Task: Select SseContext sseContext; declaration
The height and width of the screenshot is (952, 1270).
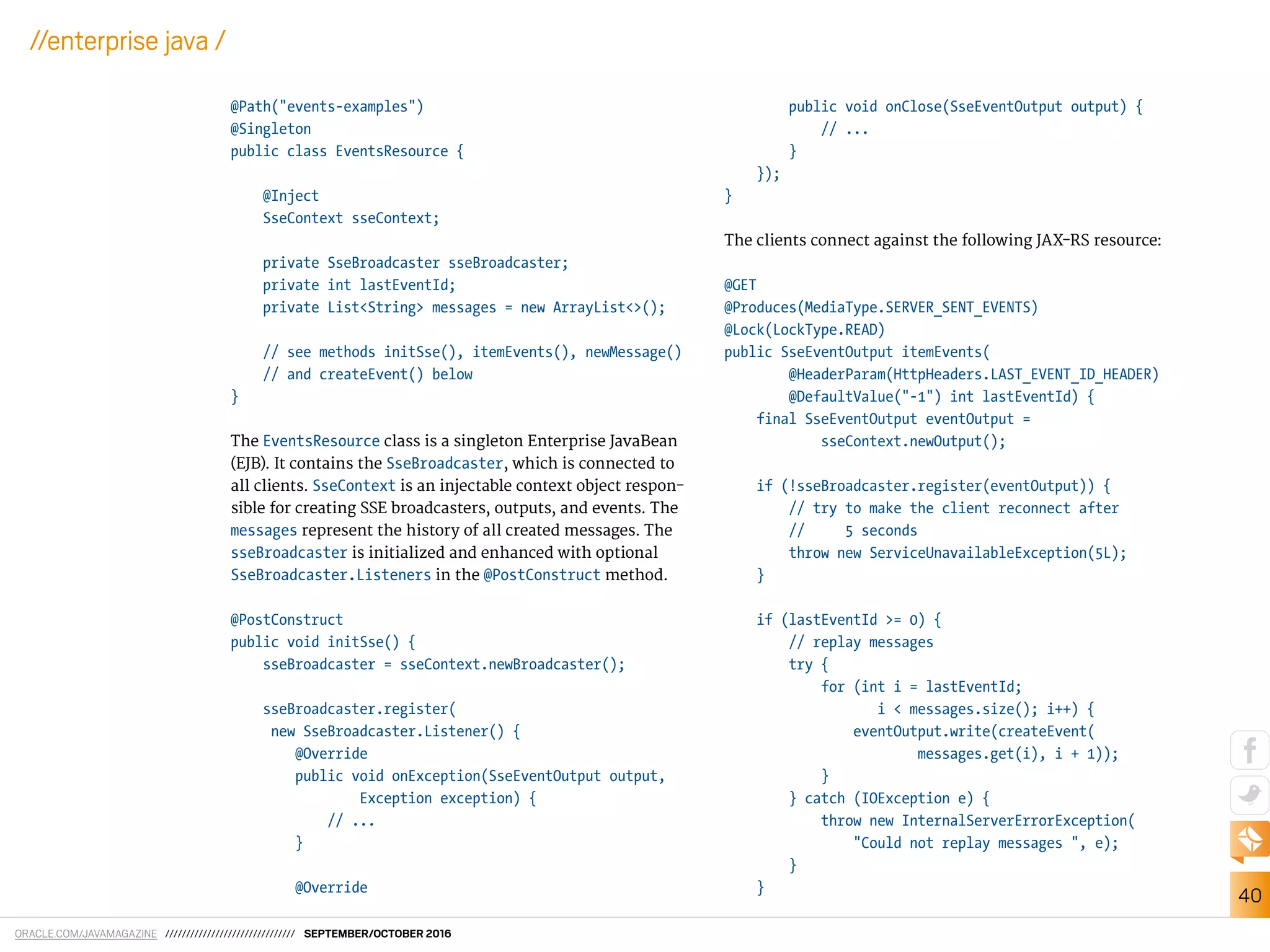Action: click(x=350, y=218)
